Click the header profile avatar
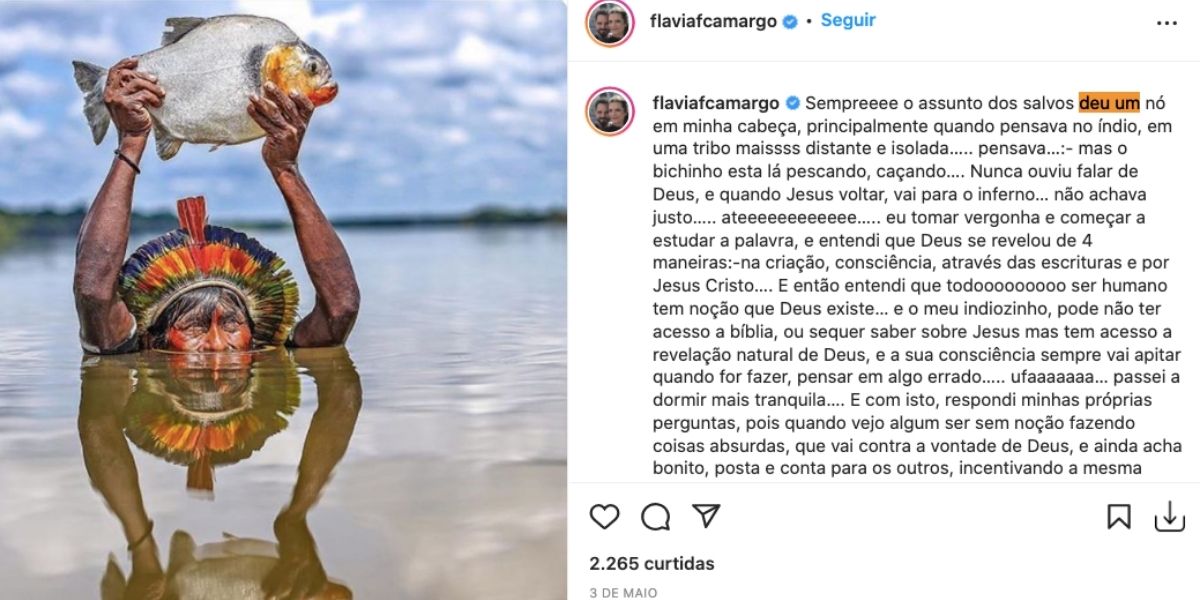This screenshot has height=600, width=1200. tap(610, 24)
